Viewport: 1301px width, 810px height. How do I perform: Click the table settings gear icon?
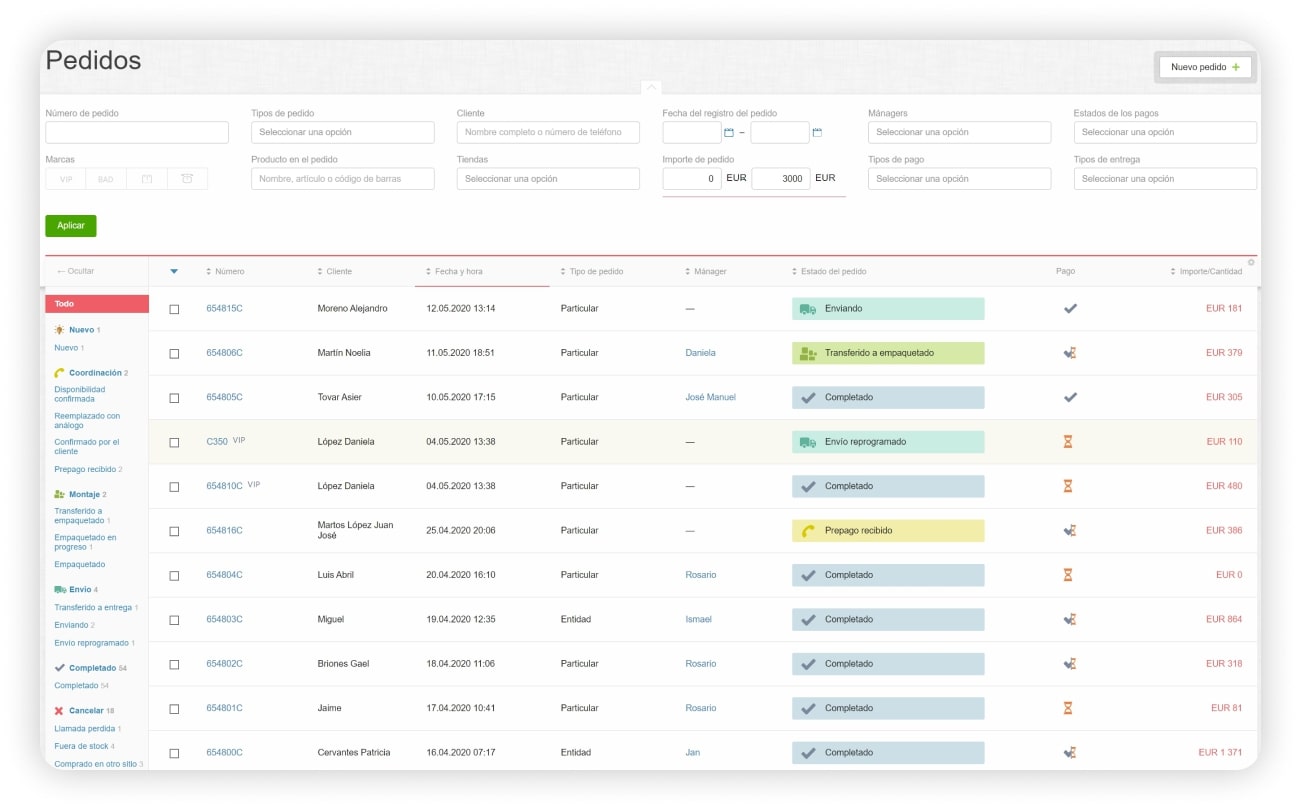point(1251,263)
